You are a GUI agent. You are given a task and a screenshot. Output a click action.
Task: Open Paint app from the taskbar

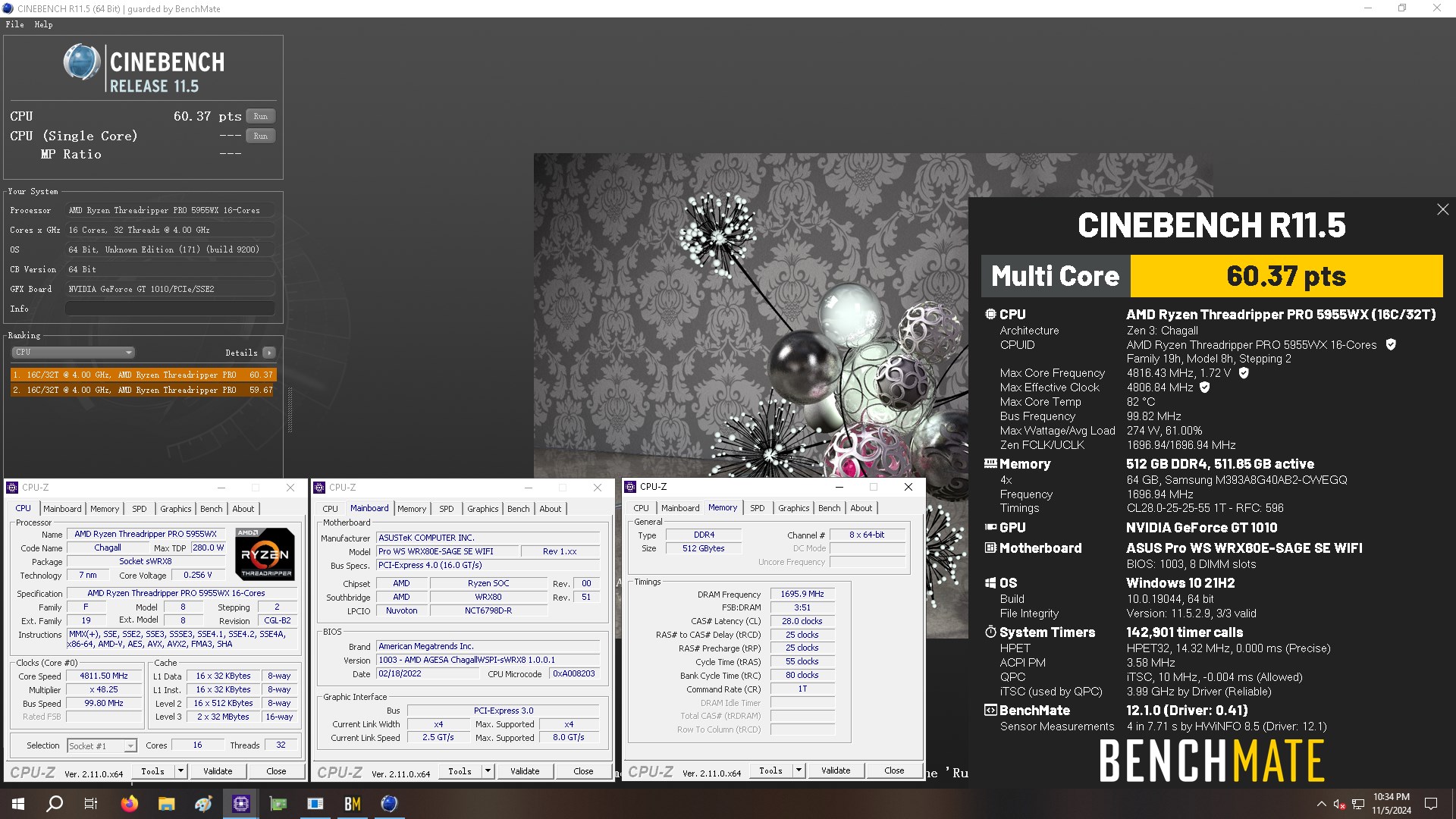coord(203,804)
